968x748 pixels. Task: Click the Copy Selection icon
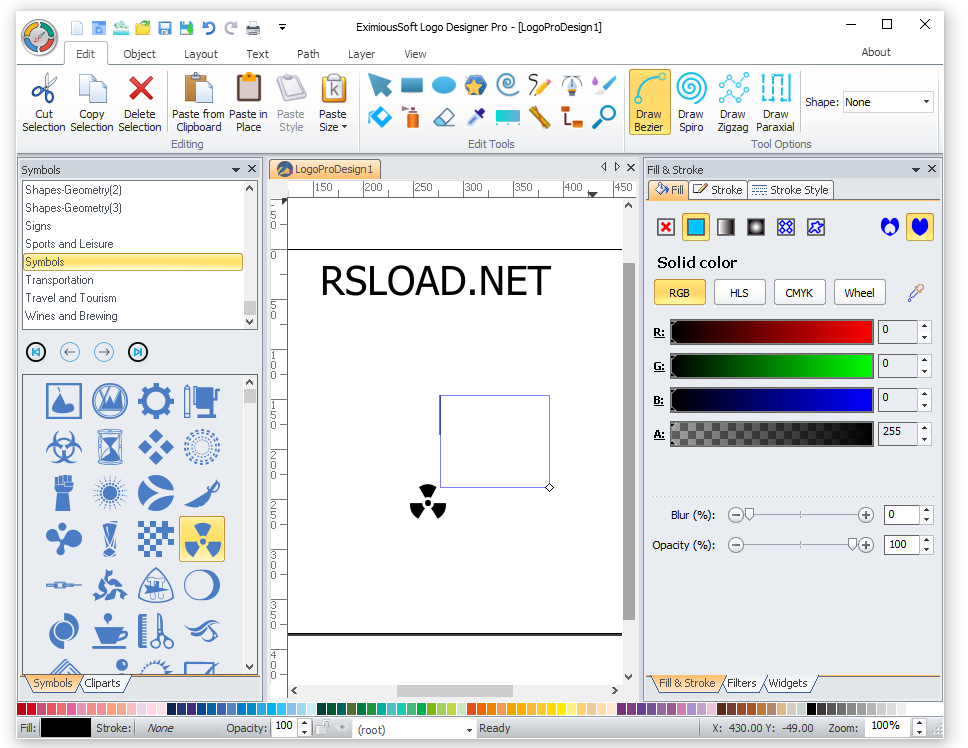tap(91, 101)
